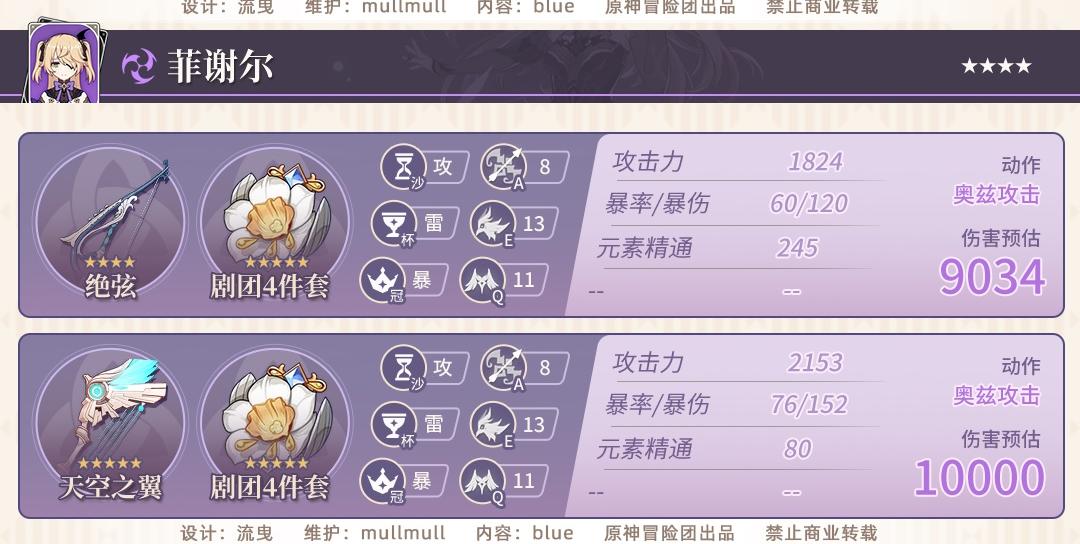Click the elemental skill E icon in 天空之翼 build

tap(493, 425)
